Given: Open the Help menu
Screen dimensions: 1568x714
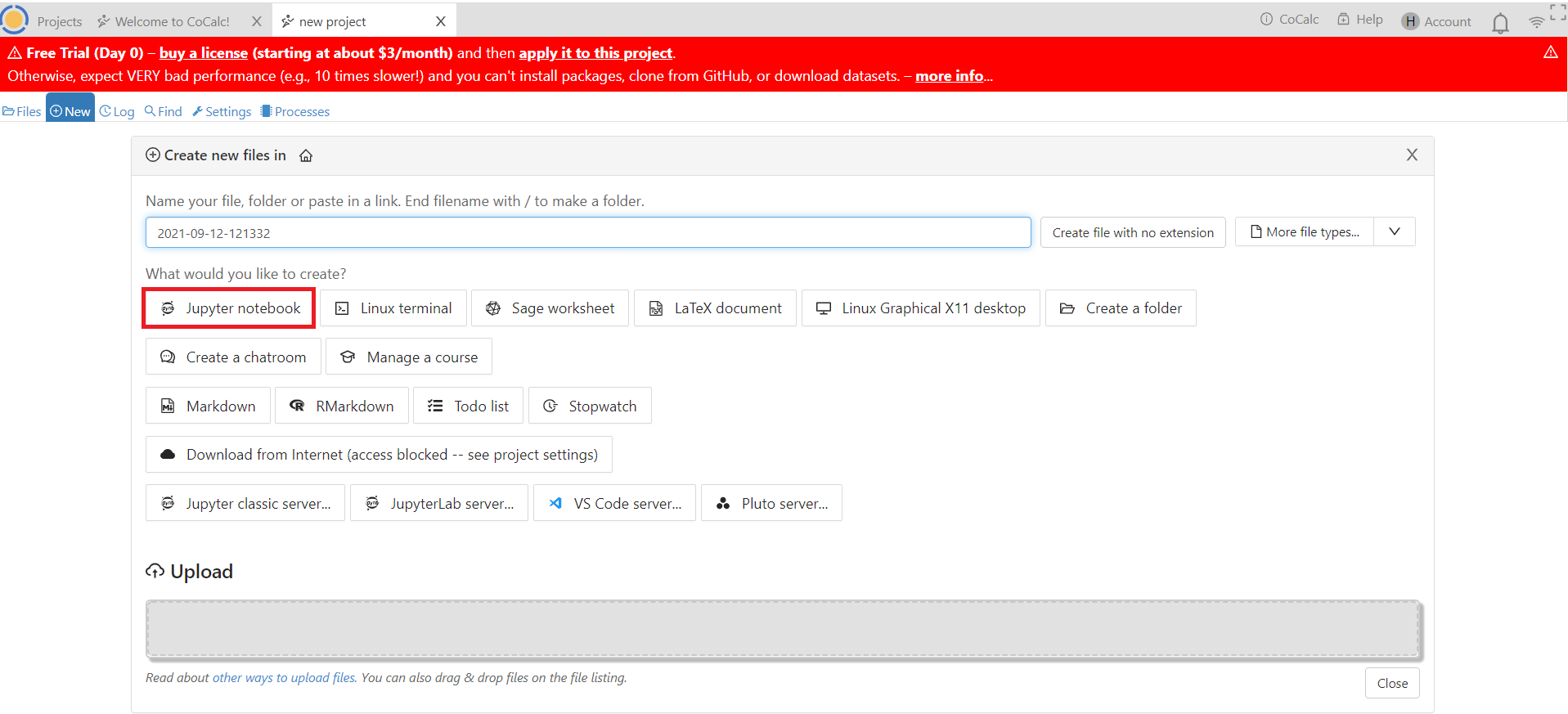Looking at the screenshot, I should (x=1360, y=20).
